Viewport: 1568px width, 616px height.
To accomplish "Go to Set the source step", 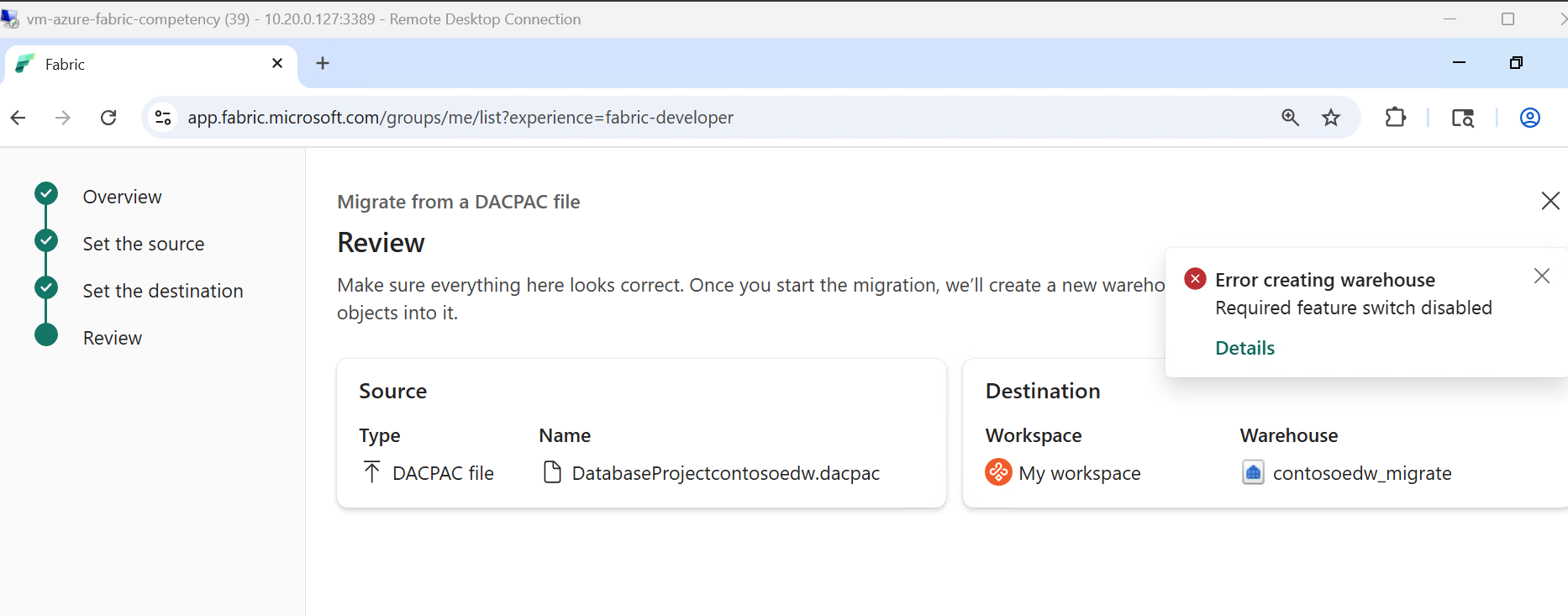I will pyautogui.click(x=143, y=244).
